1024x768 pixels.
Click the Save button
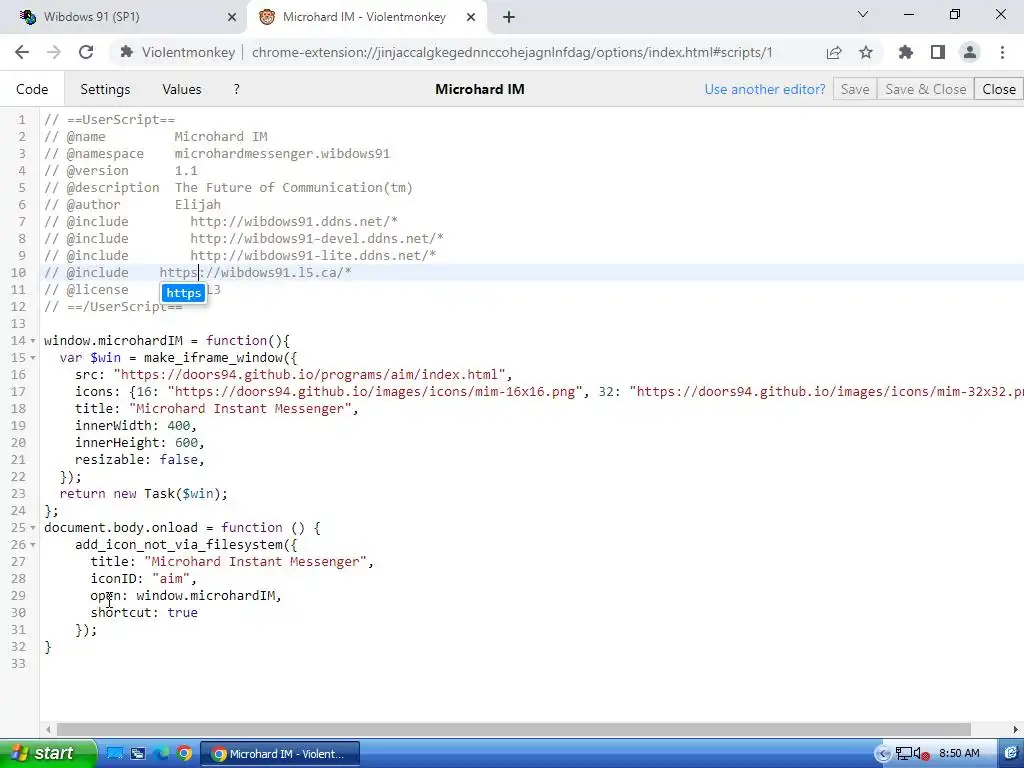(x=855, y=89)
